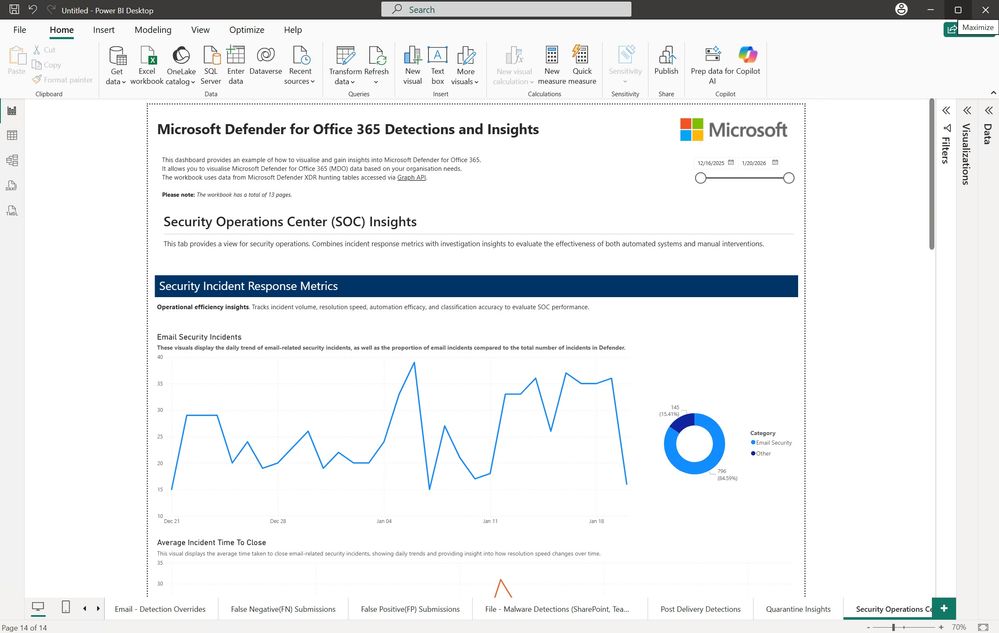Undo the last action

coord(32,10)
